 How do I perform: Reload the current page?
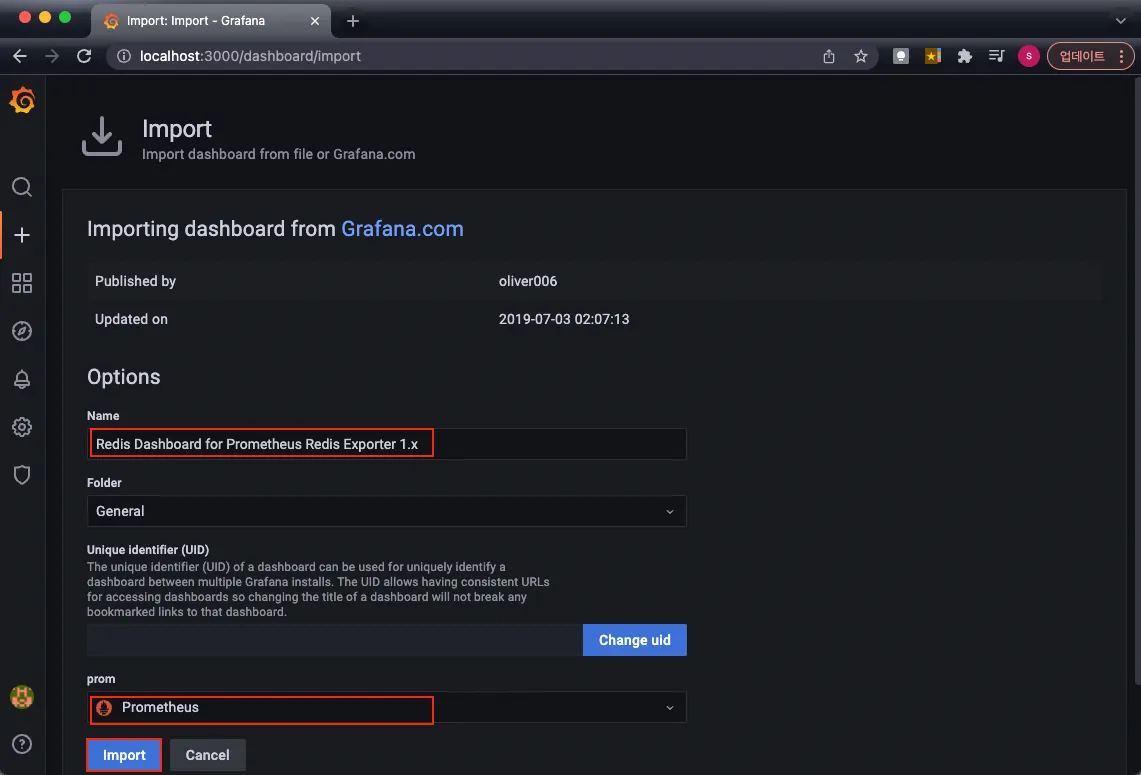point(84,56)
